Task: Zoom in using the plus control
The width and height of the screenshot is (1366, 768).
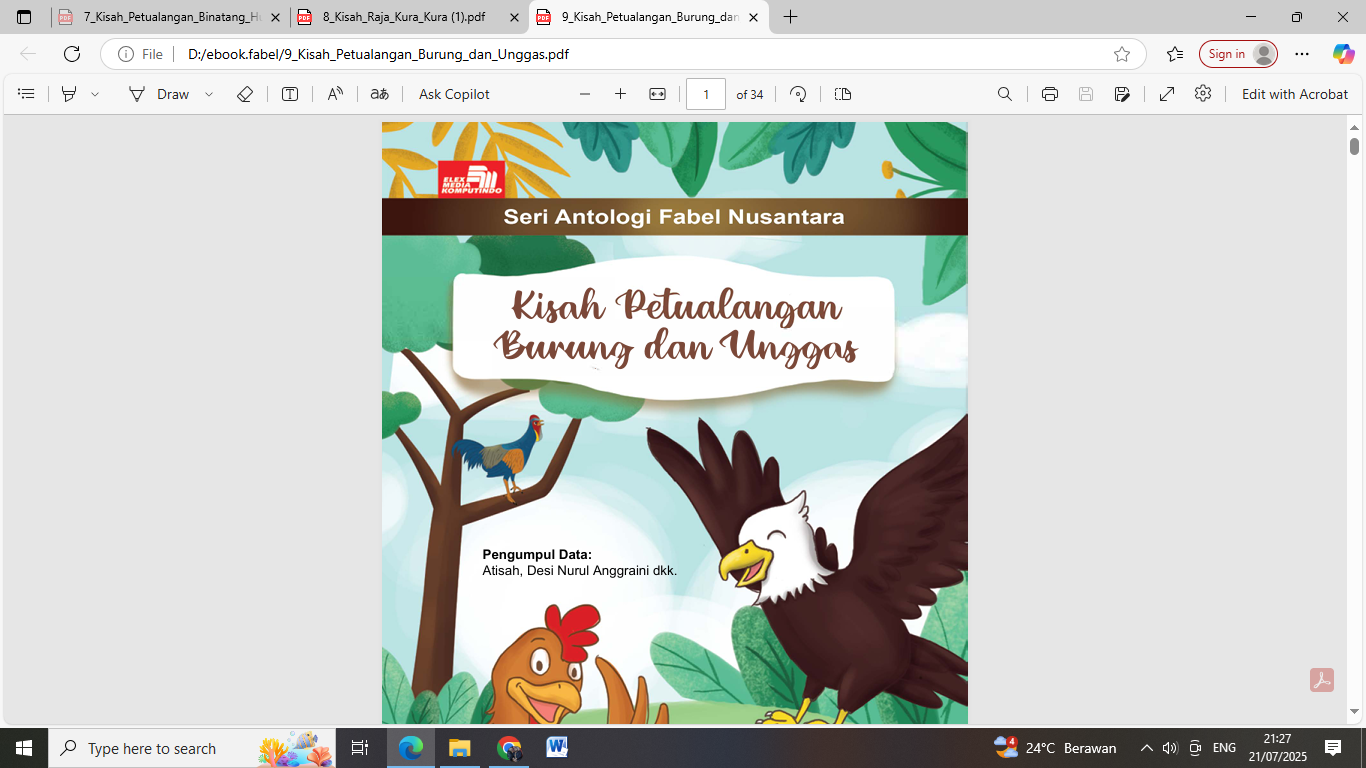Action: click(620, 93)
